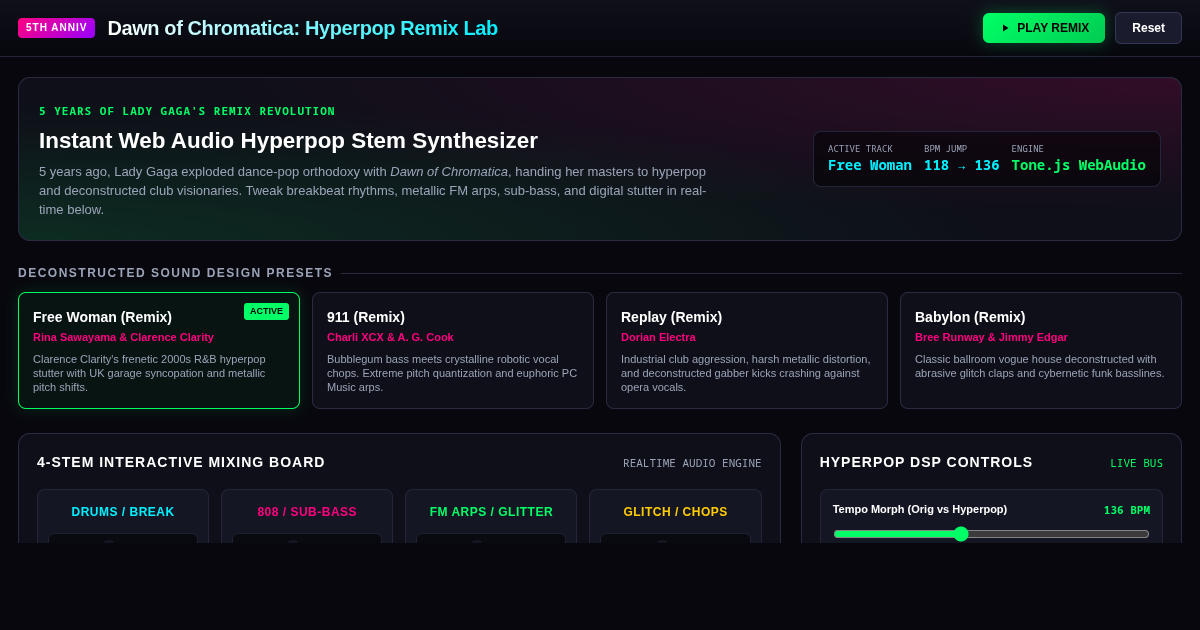The height and width of the screenshot is (630, 1200).
Task: Click the Bree Runway & Jimmy Edgar credit
Action: tap(991, 337)
